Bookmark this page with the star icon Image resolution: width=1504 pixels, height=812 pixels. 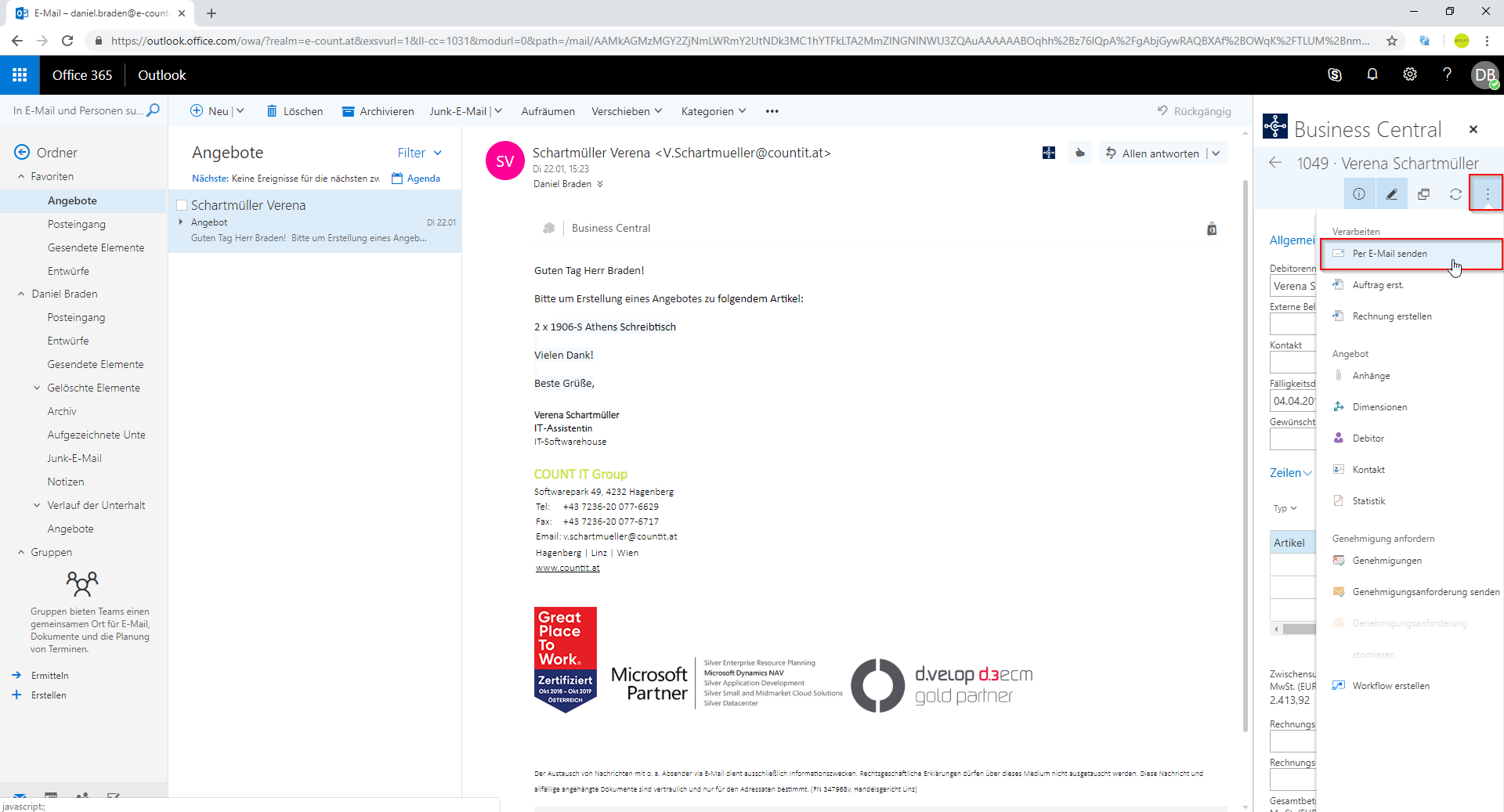point(1392,41)
